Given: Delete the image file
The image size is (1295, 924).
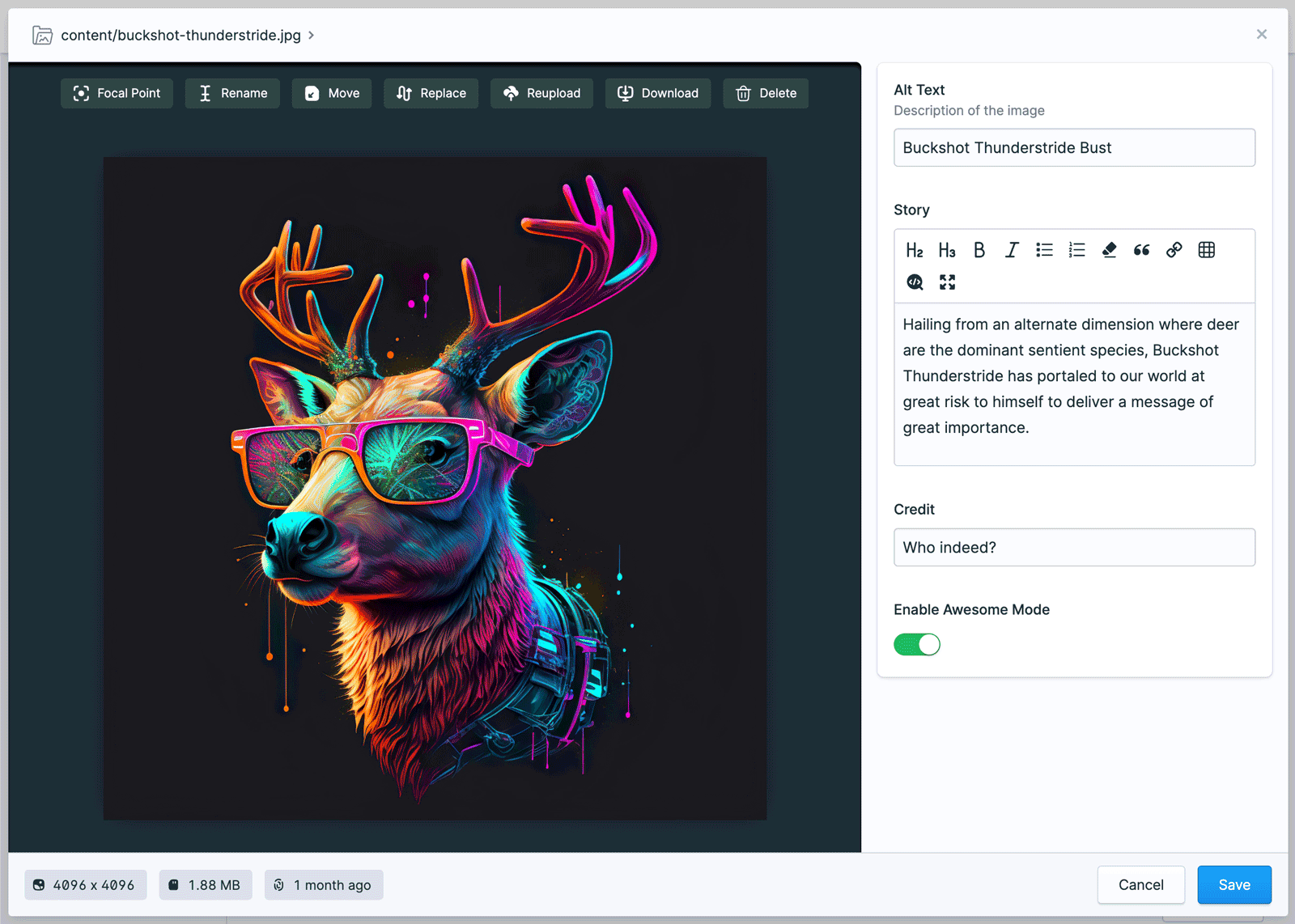Looking at the screenshot, I should coord(765,93).
